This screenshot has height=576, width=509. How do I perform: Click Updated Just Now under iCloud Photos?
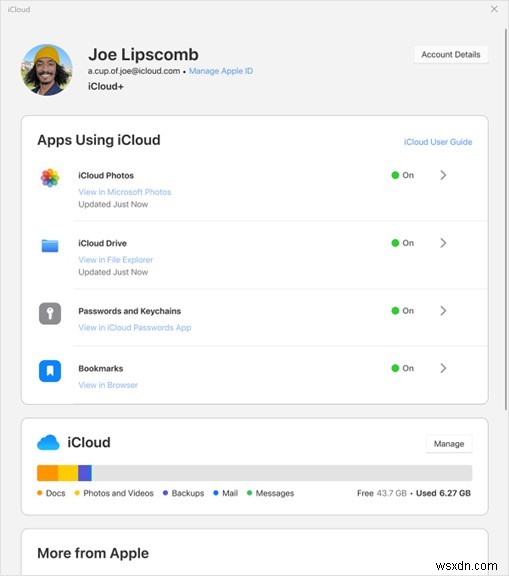coord(113,204)
